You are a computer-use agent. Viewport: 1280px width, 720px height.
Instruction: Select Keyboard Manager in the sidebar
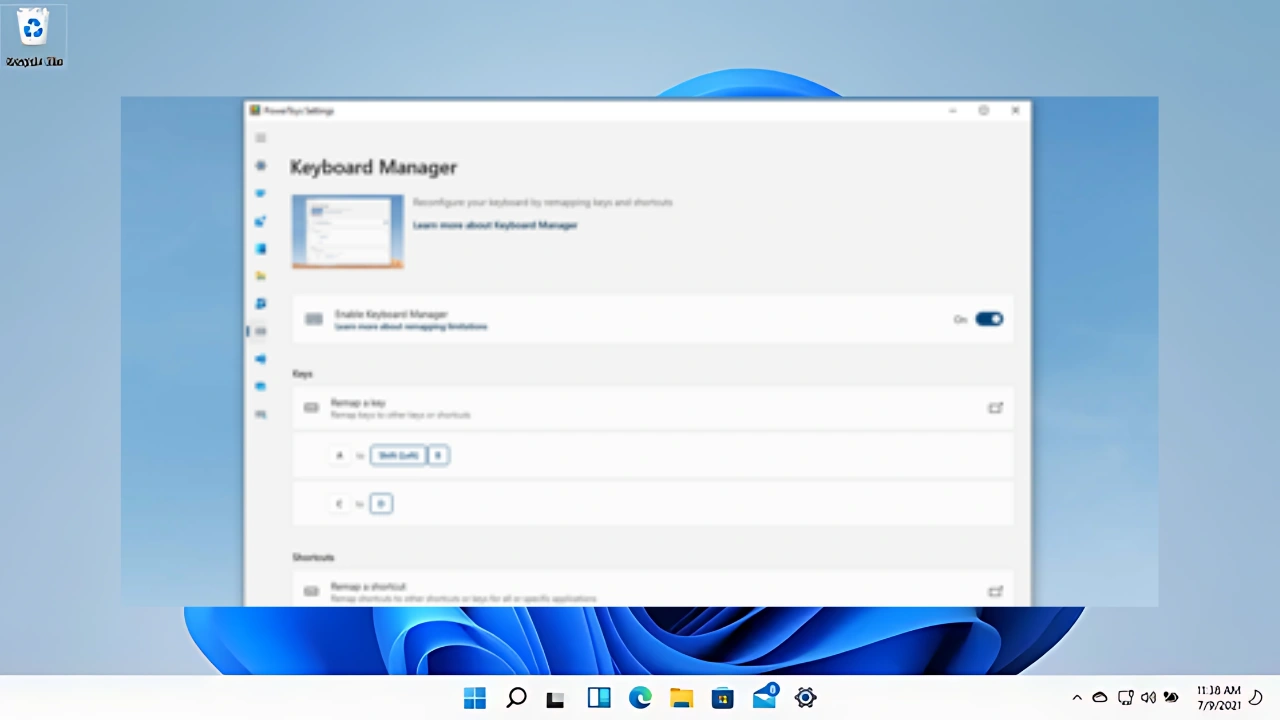pyautogui.click(x=260, y=331)
